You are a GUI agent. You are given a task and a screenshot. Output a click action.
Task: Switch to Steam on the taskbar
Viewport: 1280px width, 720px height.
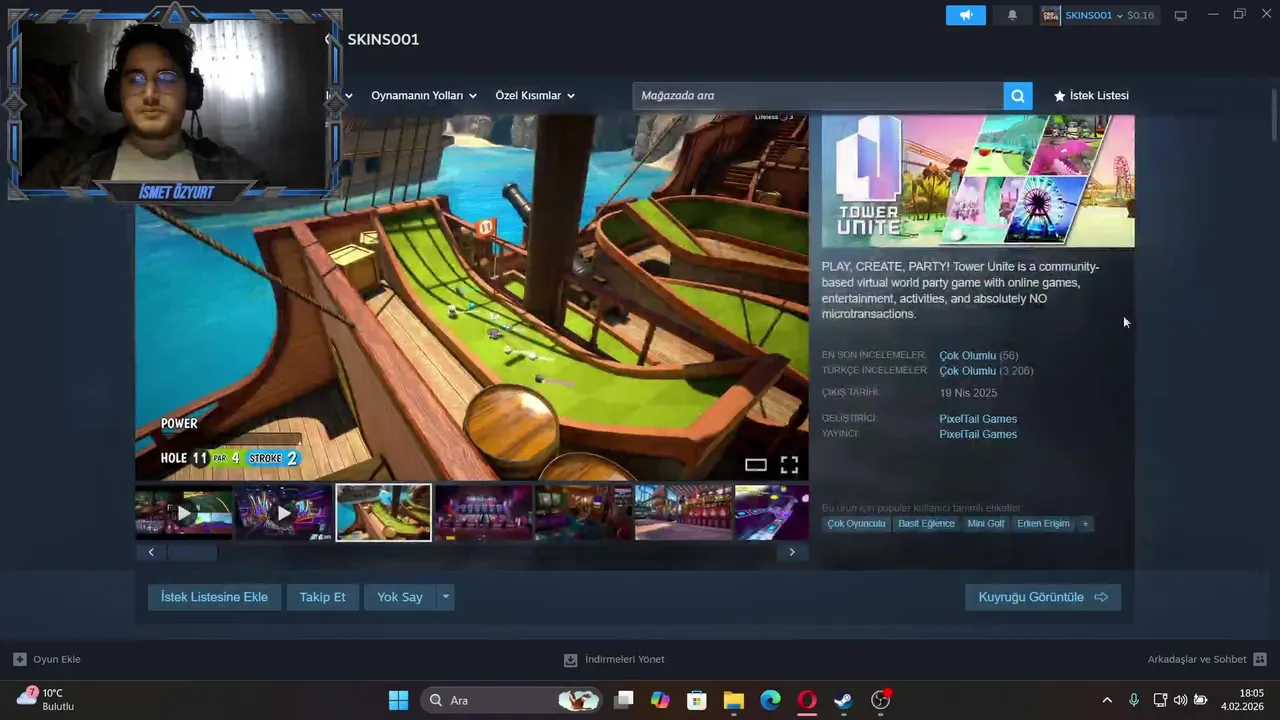click(844, 700)
